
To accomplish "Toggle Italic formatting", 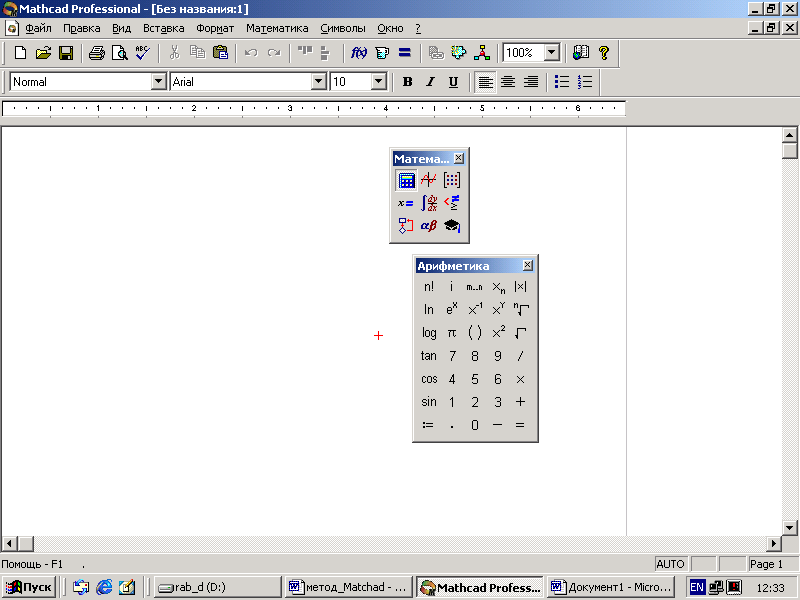I will (x=430, y=82).
